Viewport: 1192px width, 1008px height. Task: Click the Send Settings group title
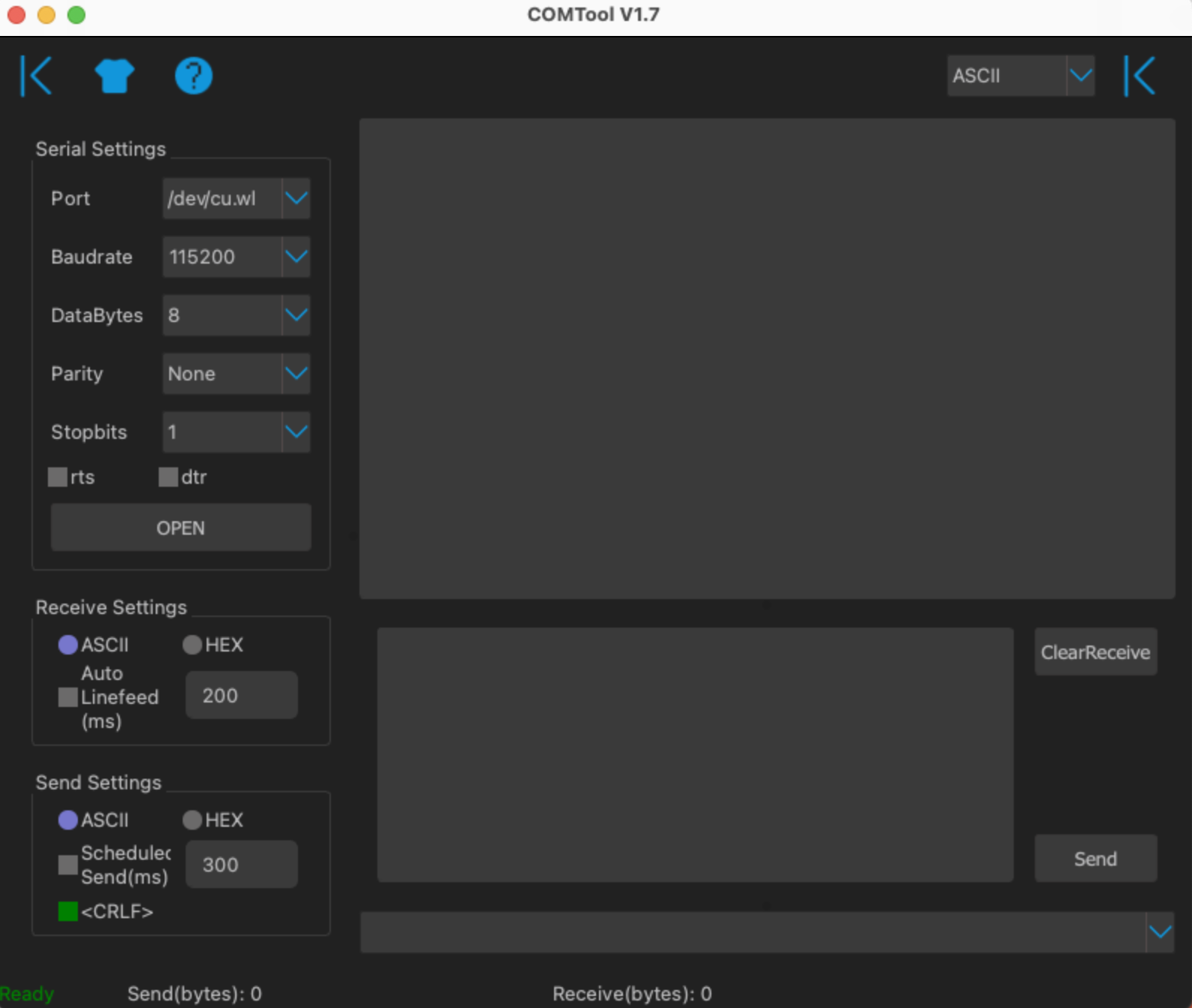pyautogui.click(x=98, y=783)
